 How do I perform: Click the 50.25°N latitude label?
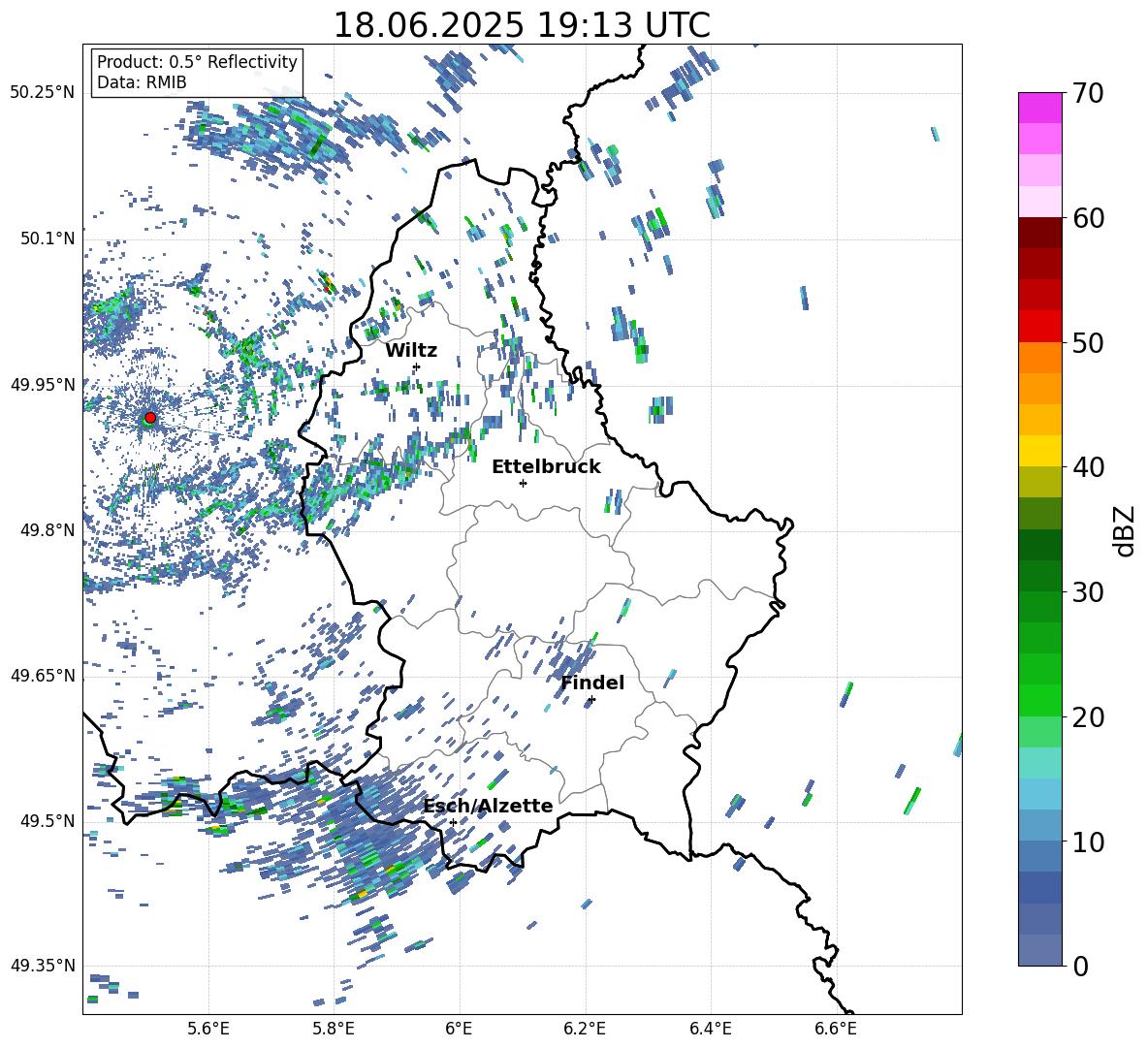[43, 92]
